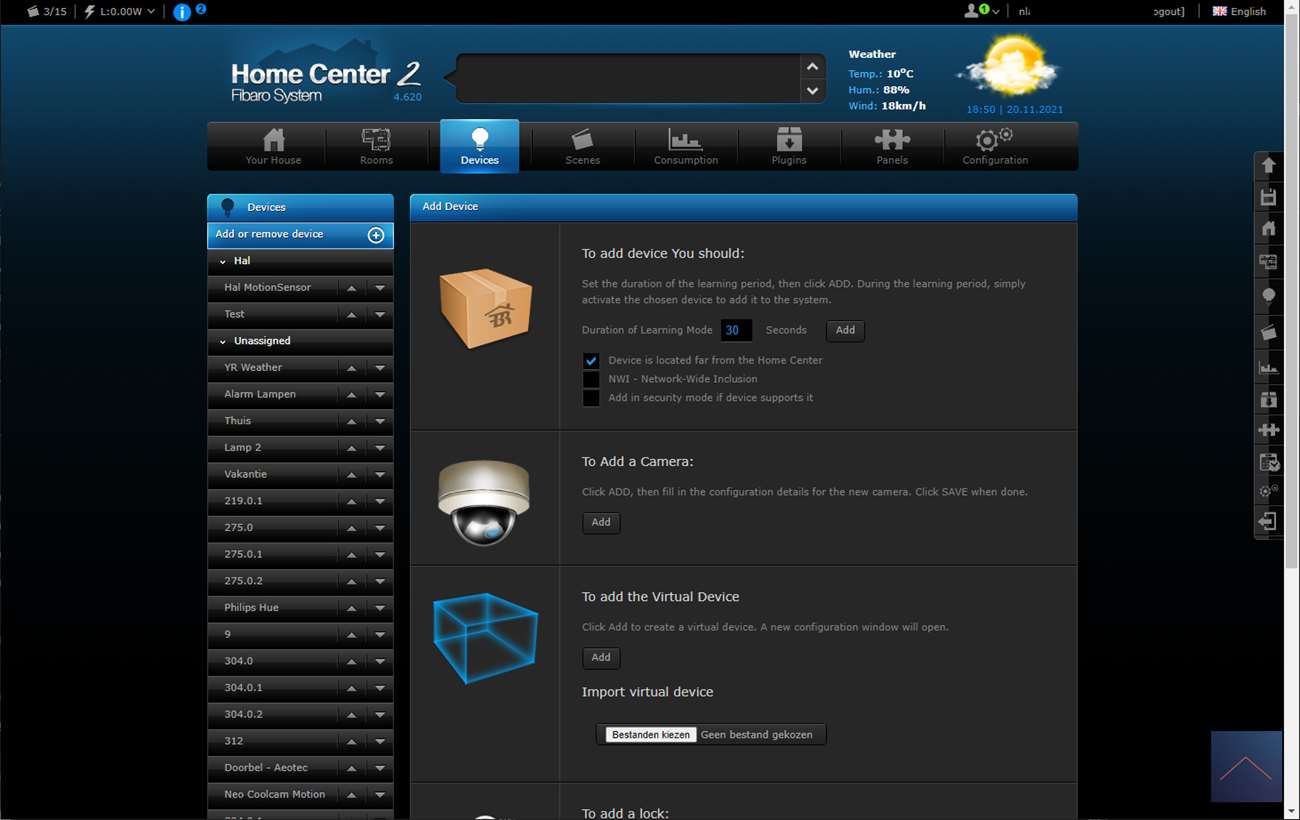Open the Your House tab

pos(273,147)
